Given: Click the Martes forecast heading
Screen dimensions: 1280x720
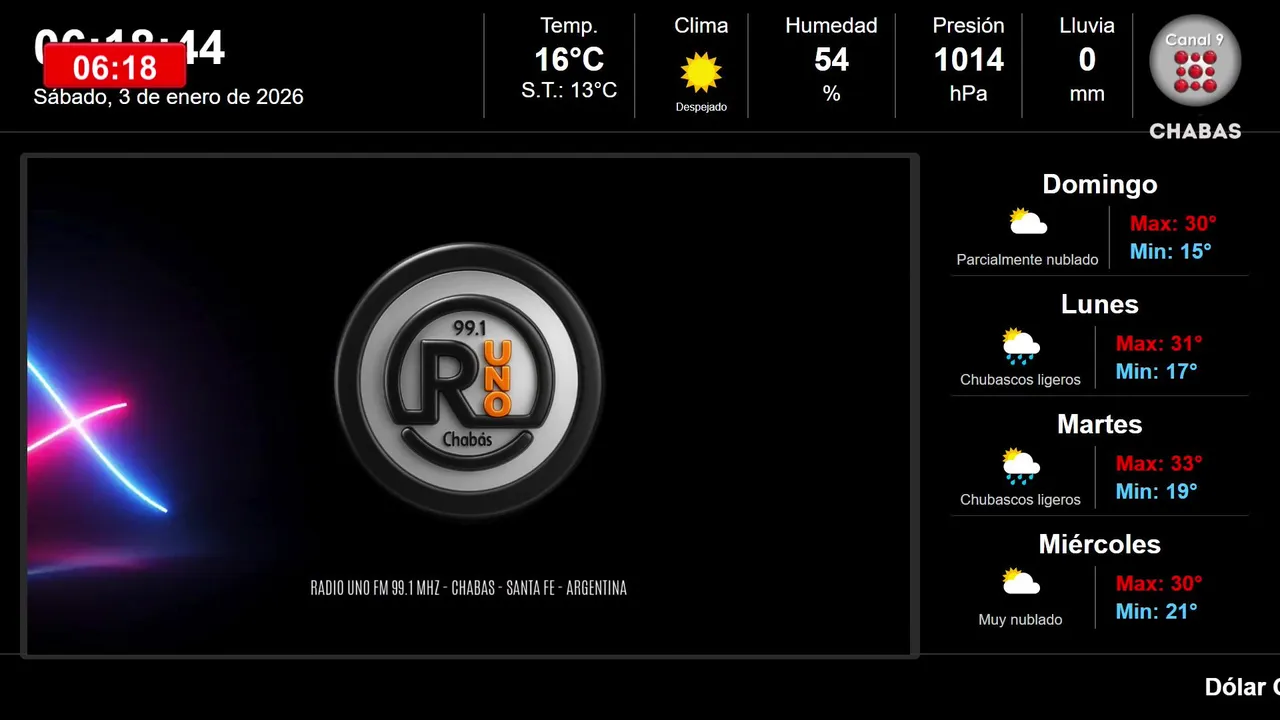Looking at the screenshot, I should pyautogui.click(x=1100, y=424).
